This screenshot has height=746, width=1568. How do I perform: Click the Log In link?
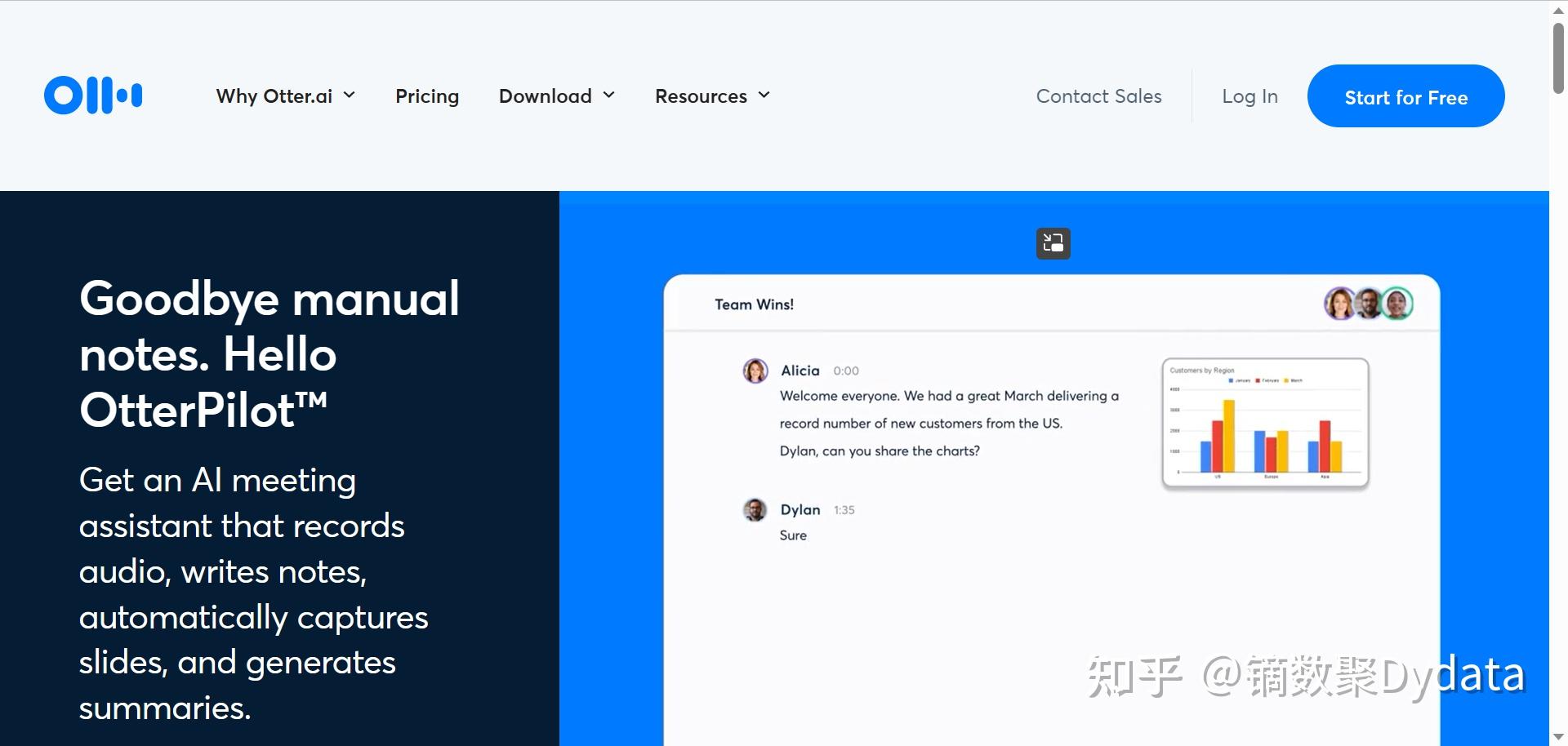[x=1249, y=96]
